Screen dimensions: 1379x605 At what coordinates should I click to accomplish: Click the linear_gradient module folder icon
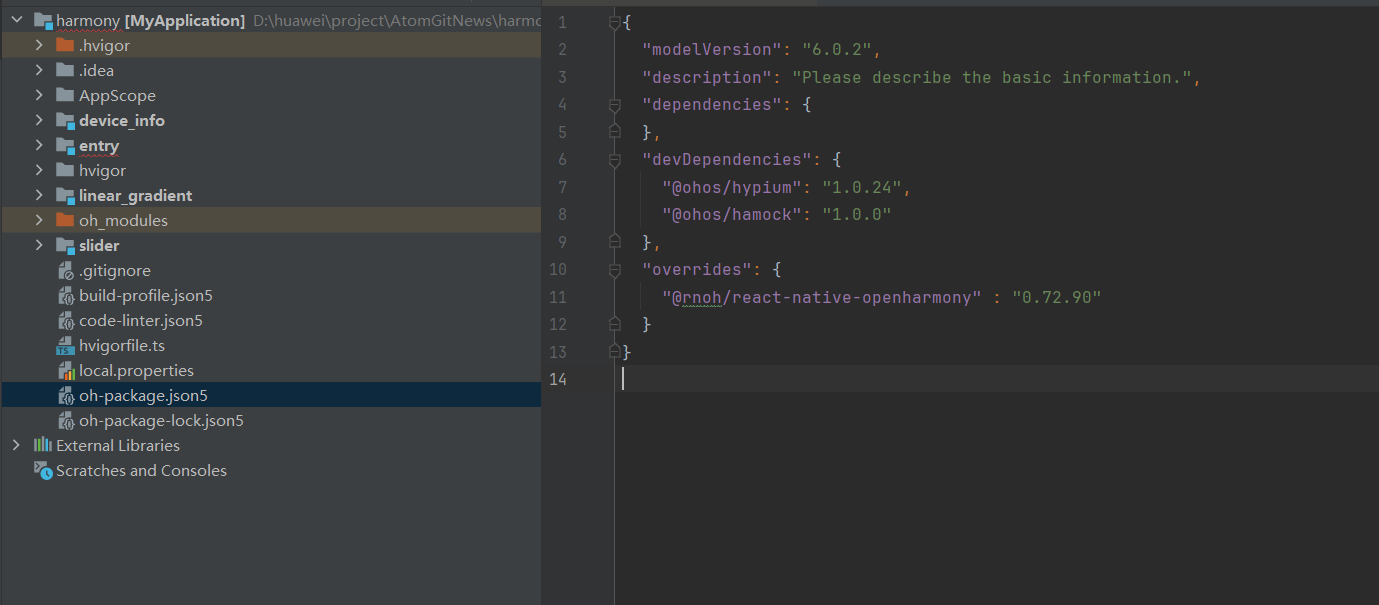65,195
